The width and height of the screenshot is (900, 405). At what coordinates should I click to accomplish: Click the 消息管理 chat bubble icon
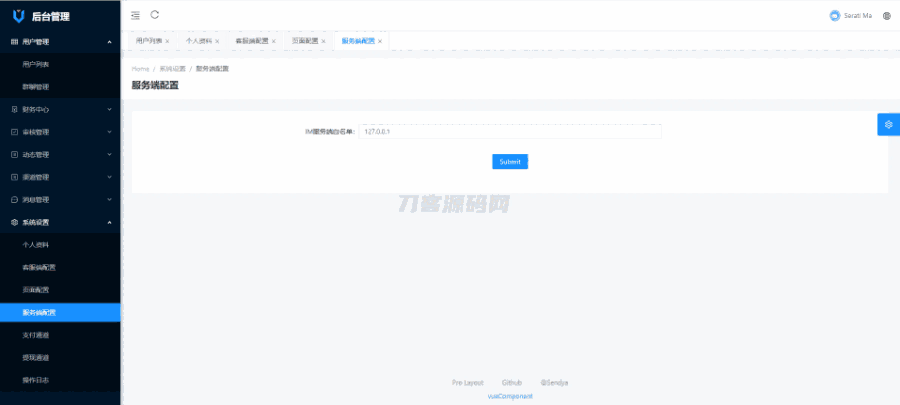point(14,200)
